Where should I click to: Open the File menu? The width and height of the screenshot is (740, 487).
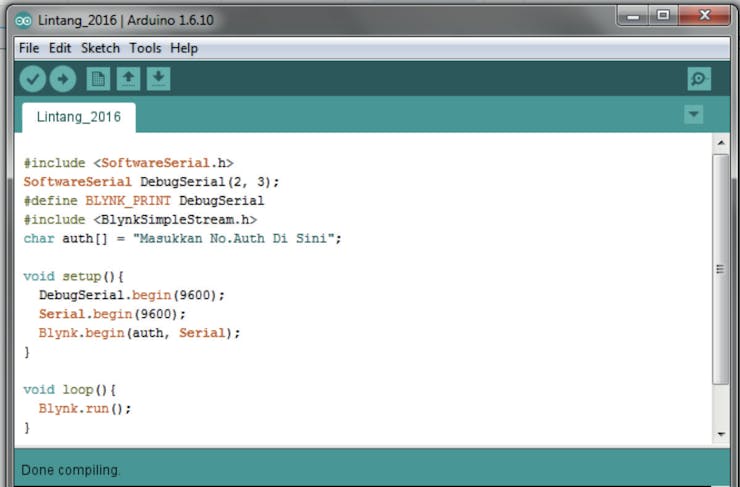[29, 48]
